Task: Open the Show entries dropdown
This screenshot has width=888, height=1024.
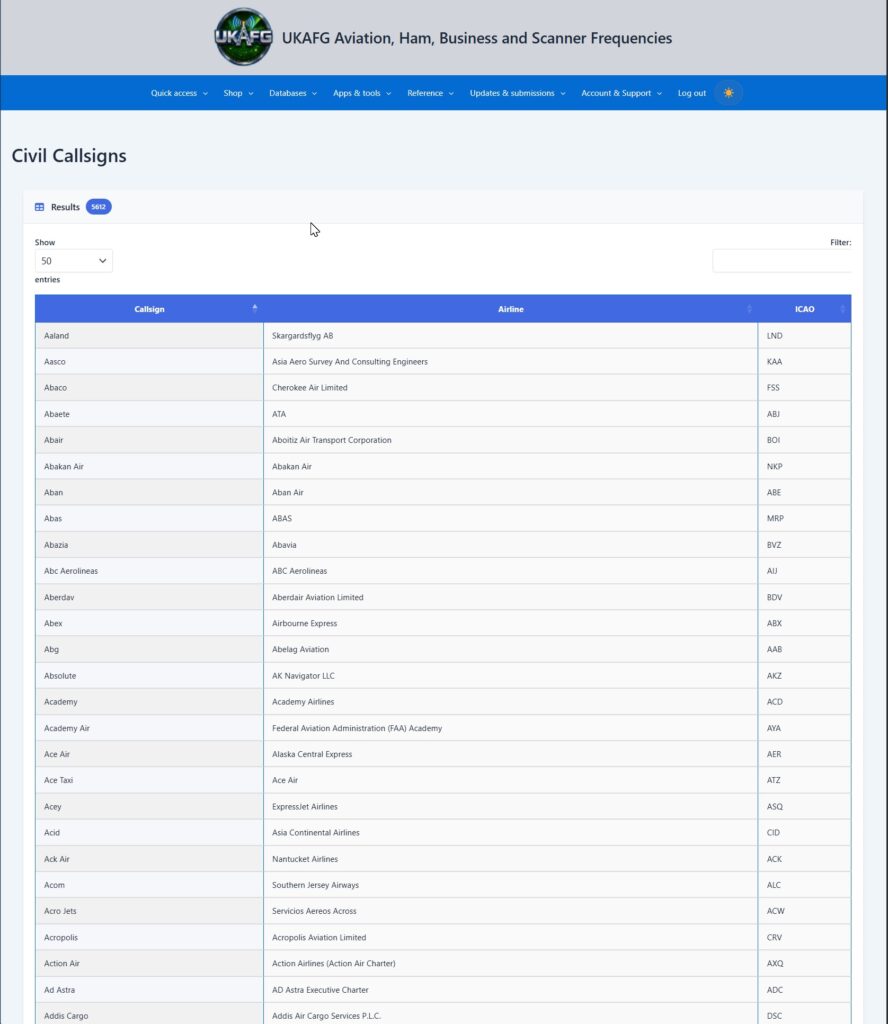Action: pyautogui.click(x=74, y=261)
